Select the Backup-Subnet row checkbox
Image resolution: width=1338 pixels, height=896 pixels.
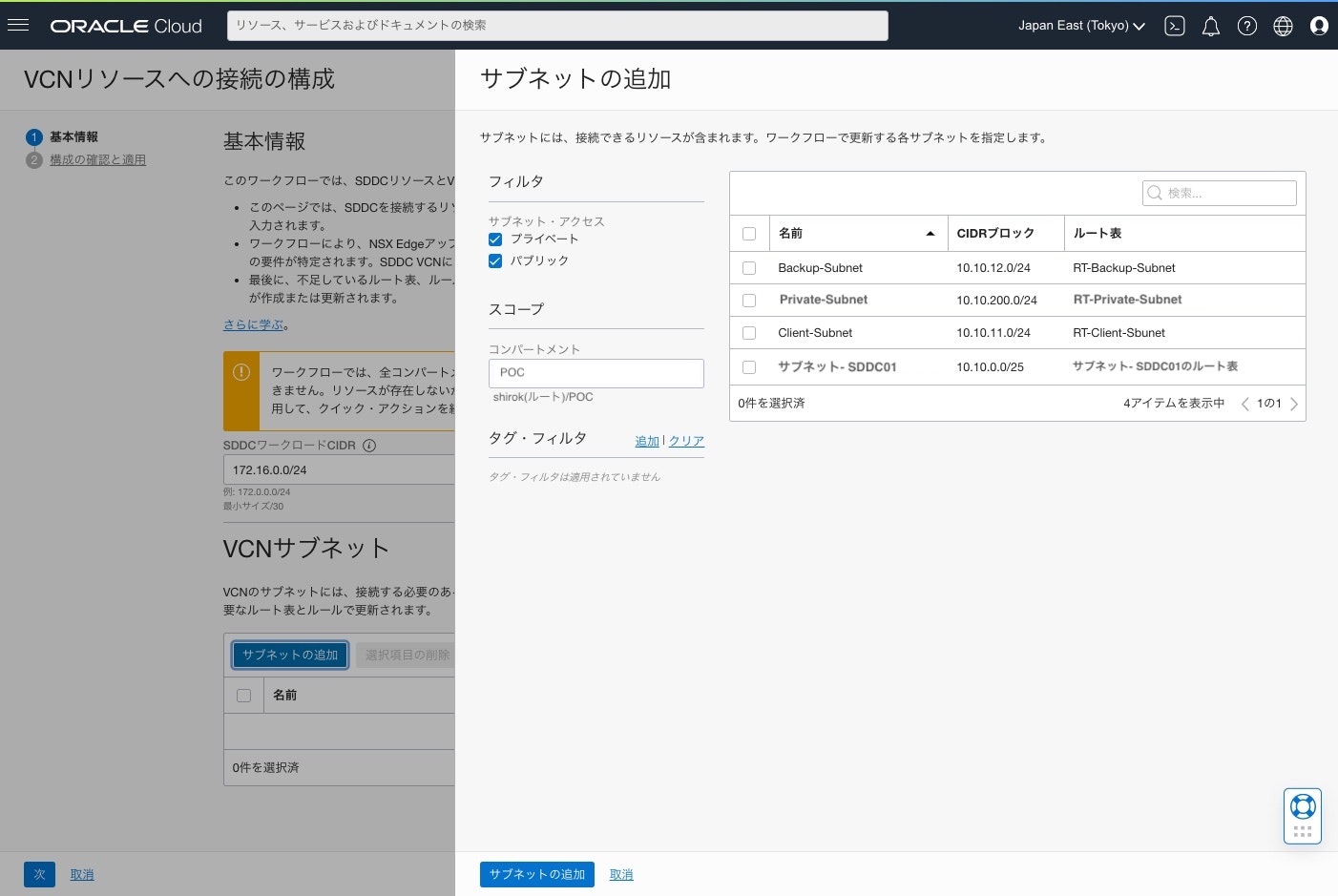coord(749,268)
